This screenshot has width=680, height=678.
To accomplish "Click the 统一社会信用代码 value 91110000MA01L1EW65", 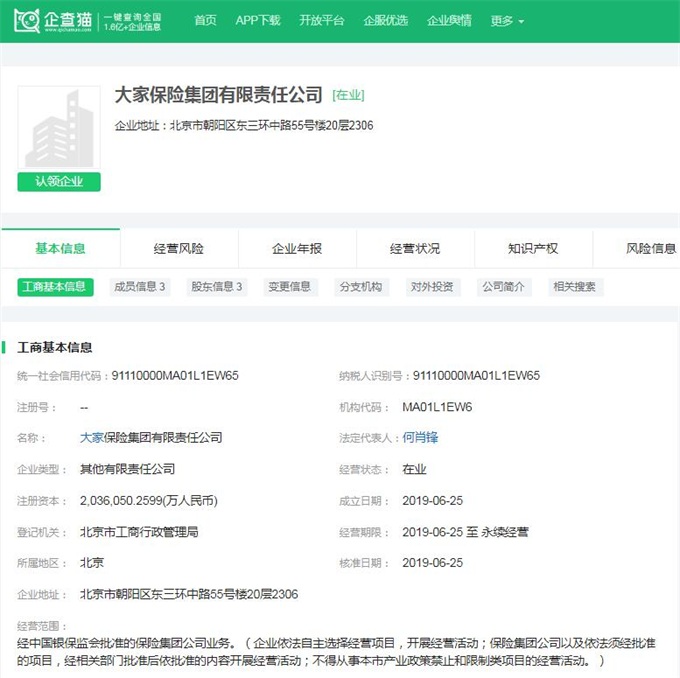I will point(175,376).
